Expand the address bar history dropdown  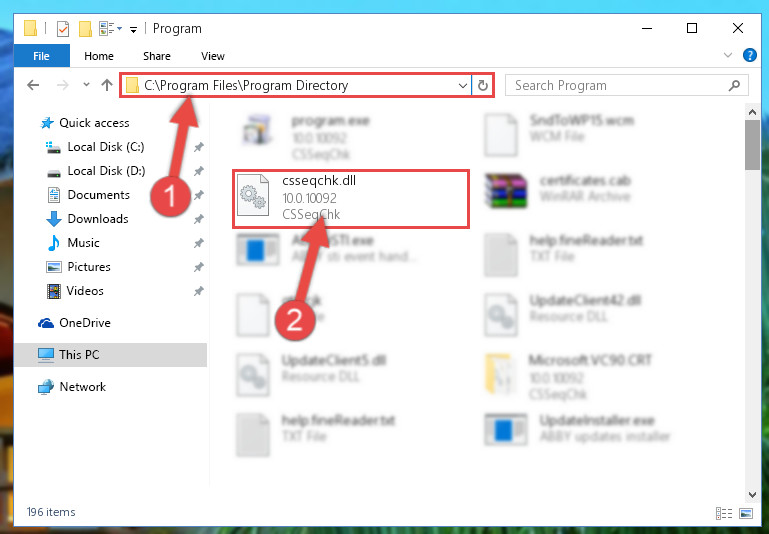tap(462, 86)
